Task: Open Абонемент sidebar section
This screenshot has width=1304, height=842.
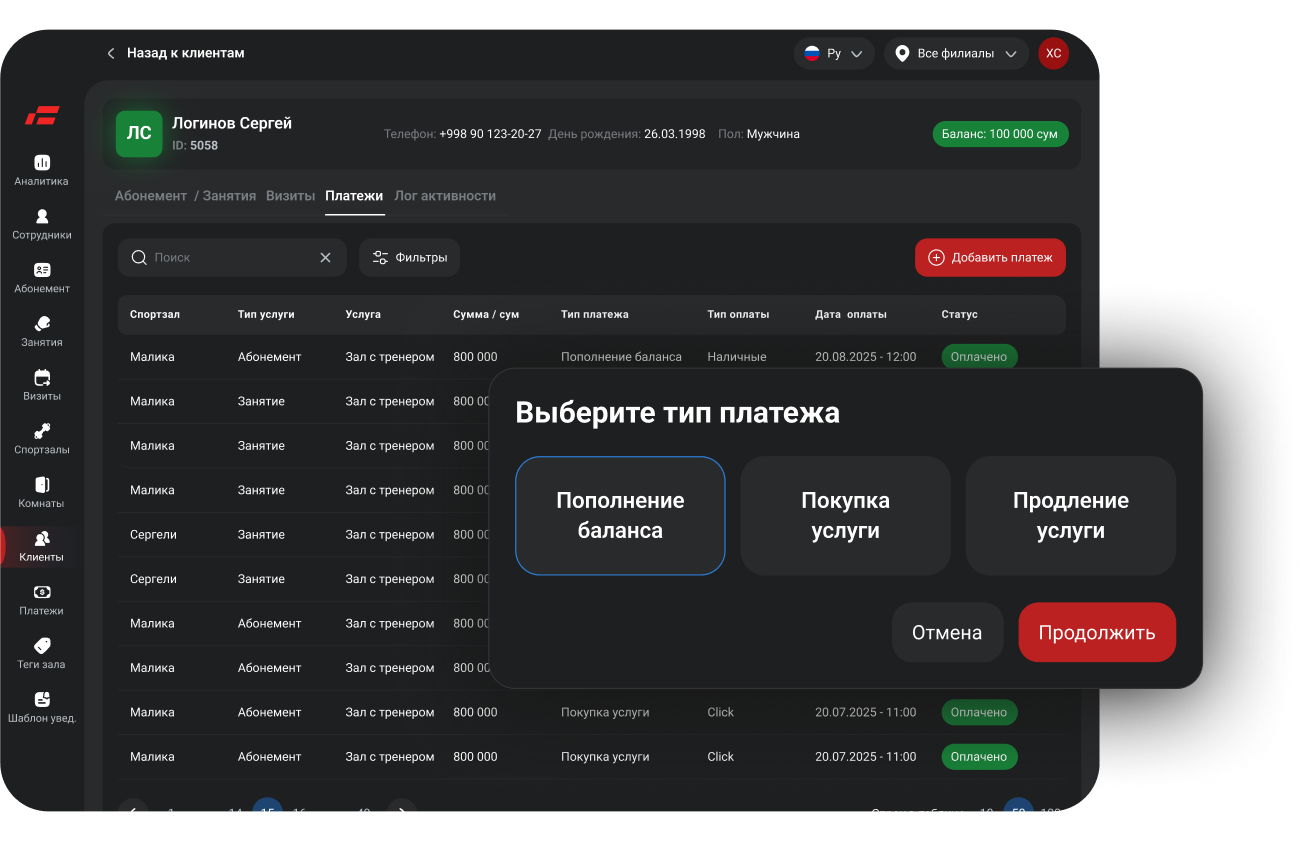Action: [41, 271]
